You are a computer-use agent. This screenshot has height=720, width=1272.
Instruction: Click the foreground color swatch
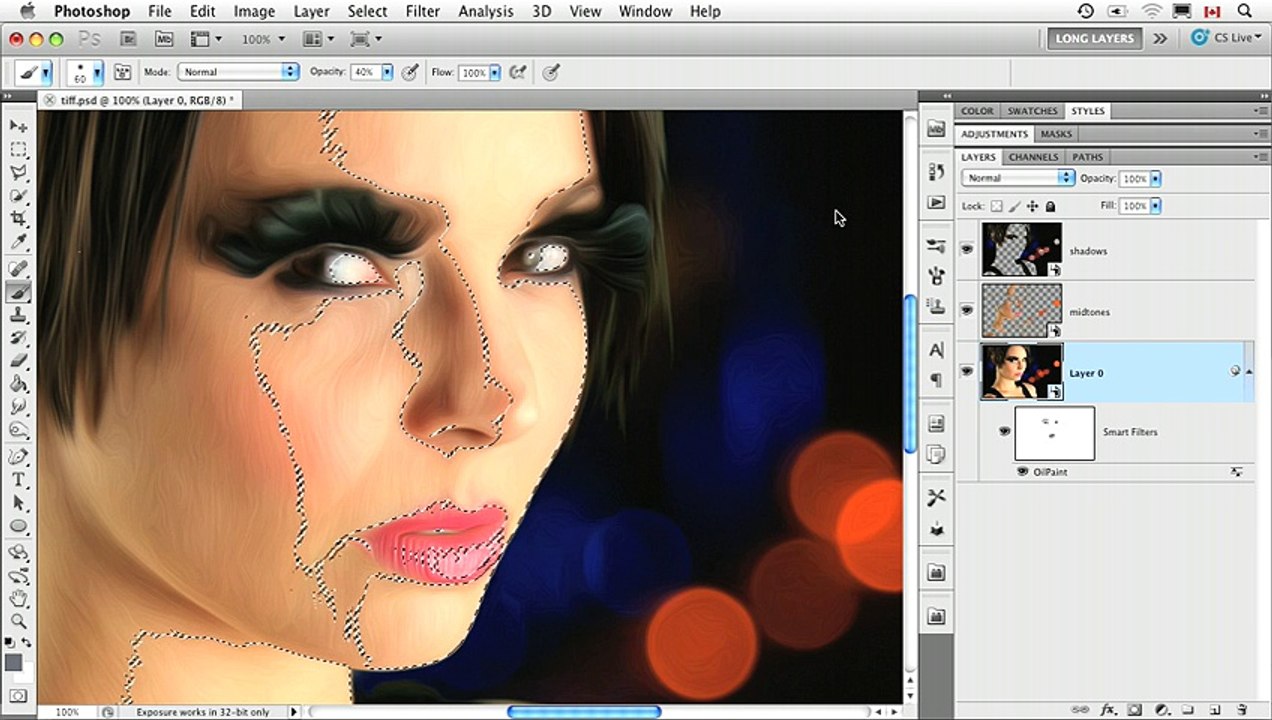point(14,662)
